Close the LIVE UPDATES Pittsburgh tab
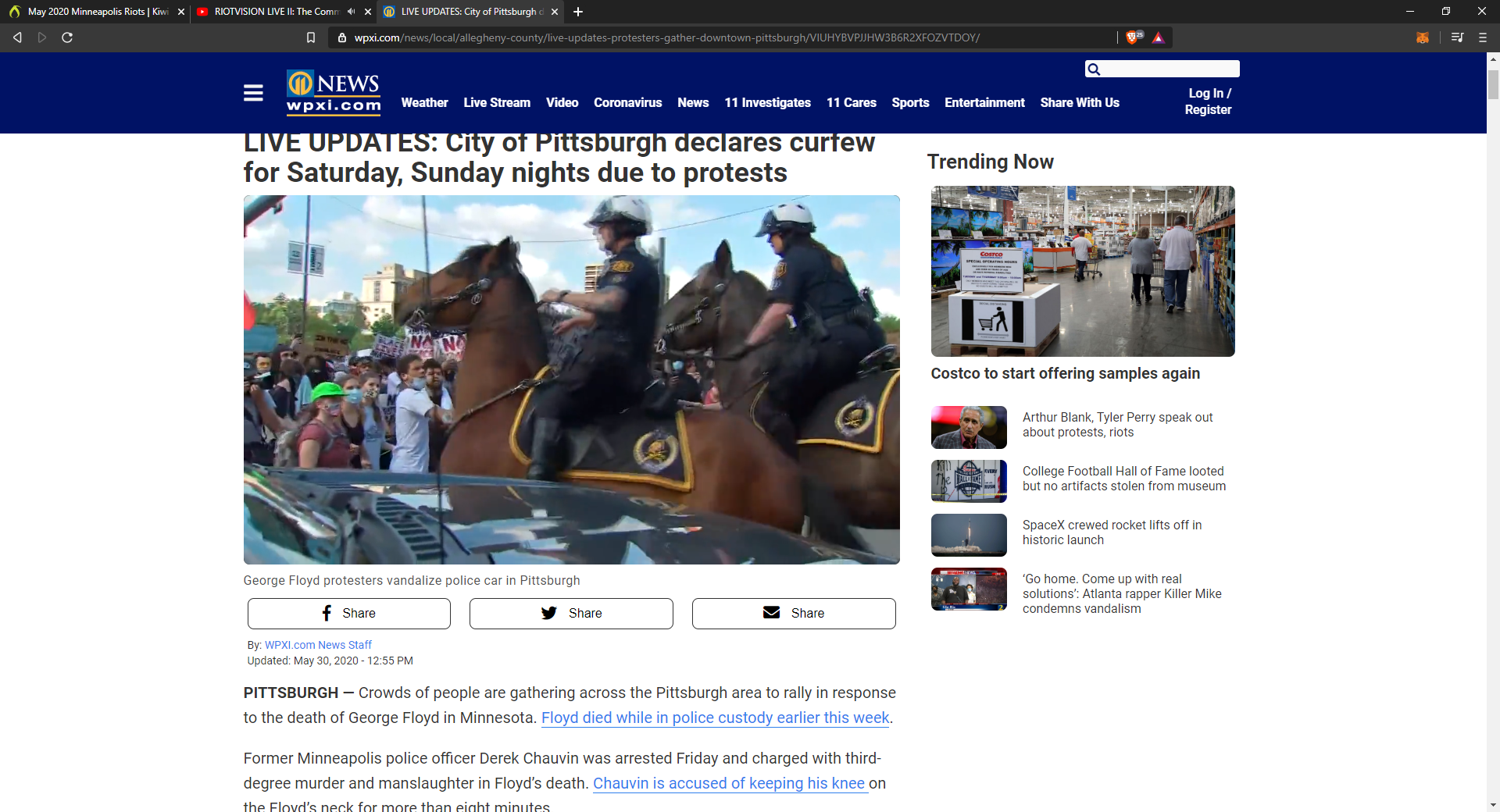The height and width of the screenshot is (812, 1500). [555, 12]
